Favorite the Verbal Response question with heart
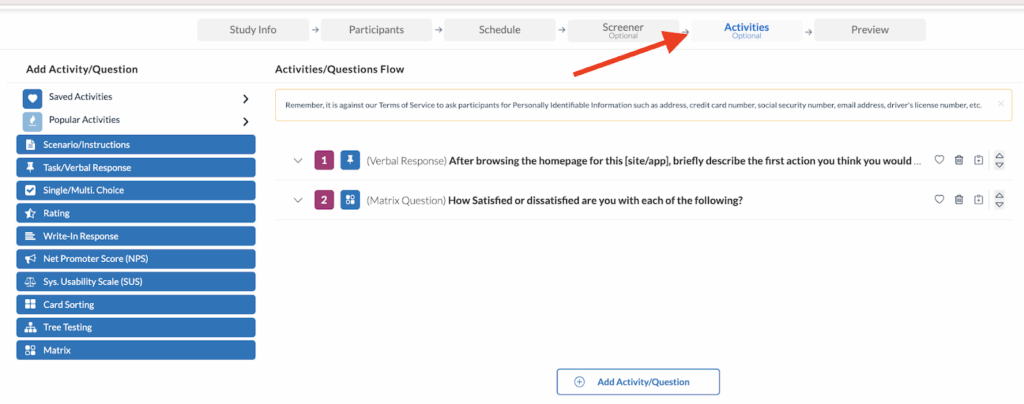Screen dimensions: 1024x404 (x=939, y=160)
